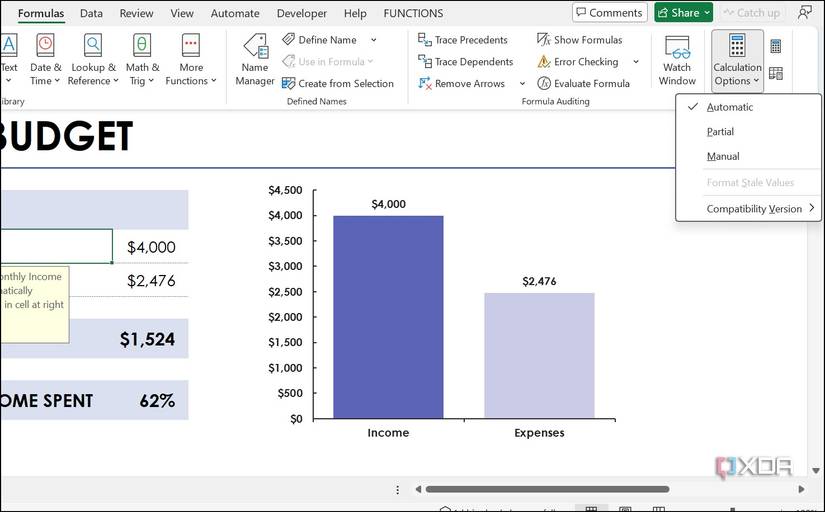Select the light purple Expenses bar
Viewport: 825px width, 512px height.
(539, 356)
